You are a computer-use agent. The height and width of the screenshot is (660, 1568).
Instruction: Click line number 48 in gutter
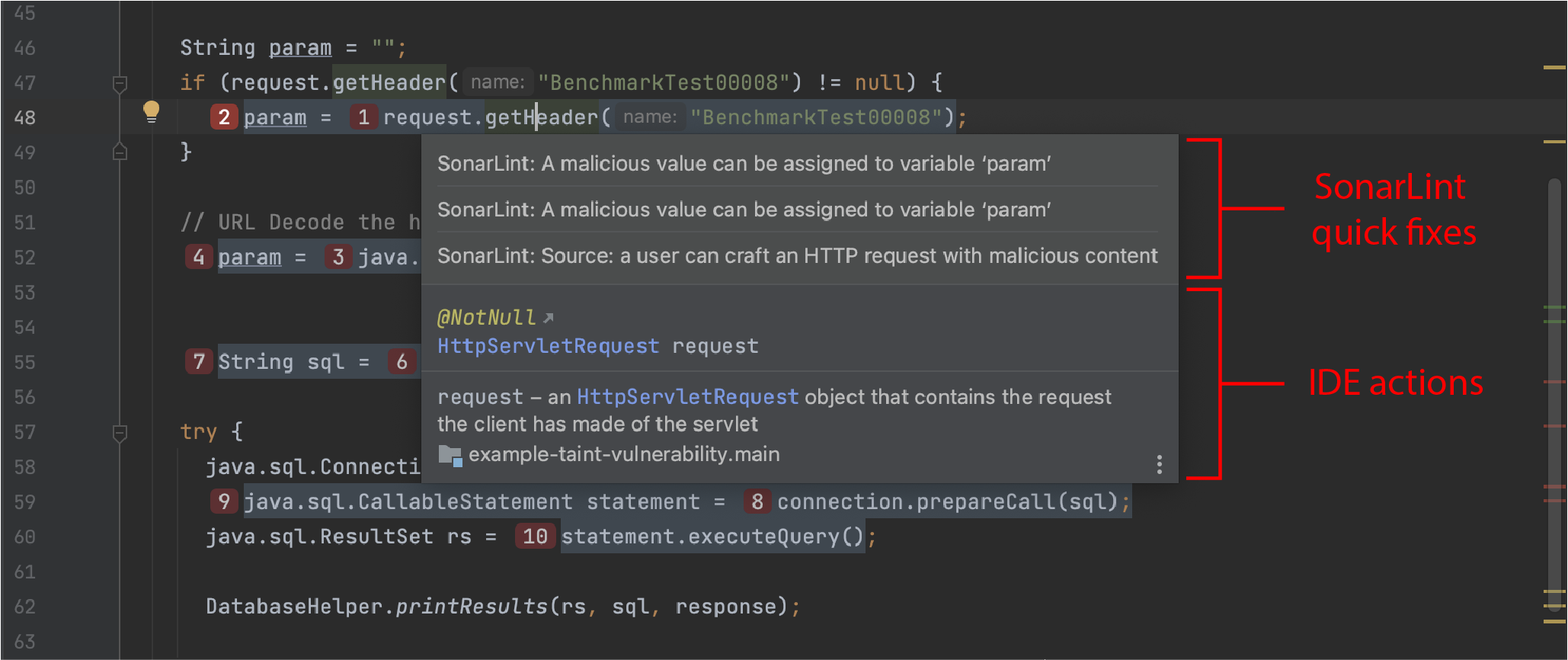(x=25, y=117)
